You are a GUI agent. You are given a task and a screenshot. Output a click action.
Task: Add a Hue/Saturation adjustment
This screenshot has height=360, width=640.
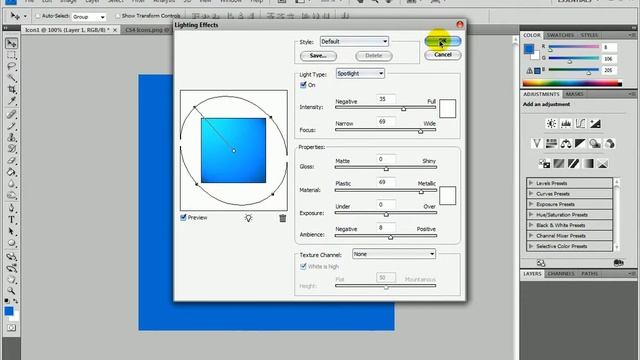click(x=551, y=143)
